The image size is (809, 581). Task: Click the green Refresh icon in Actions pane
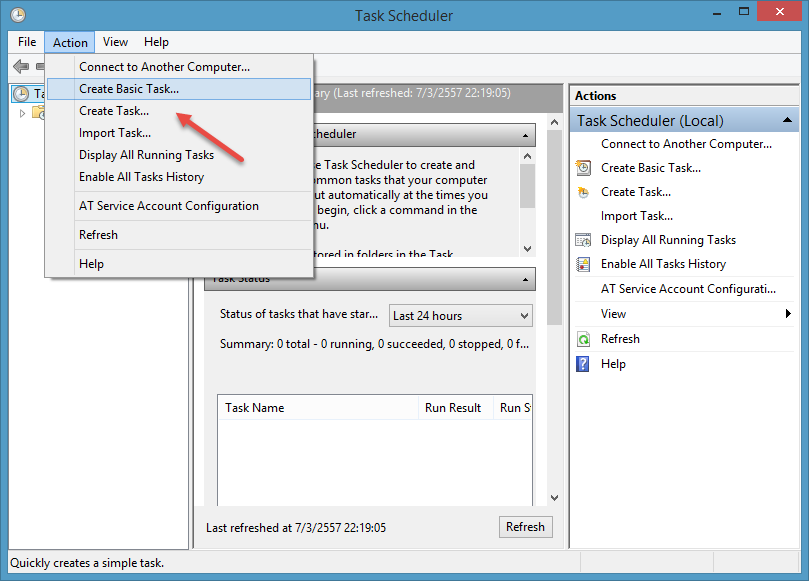pos(584,339)
